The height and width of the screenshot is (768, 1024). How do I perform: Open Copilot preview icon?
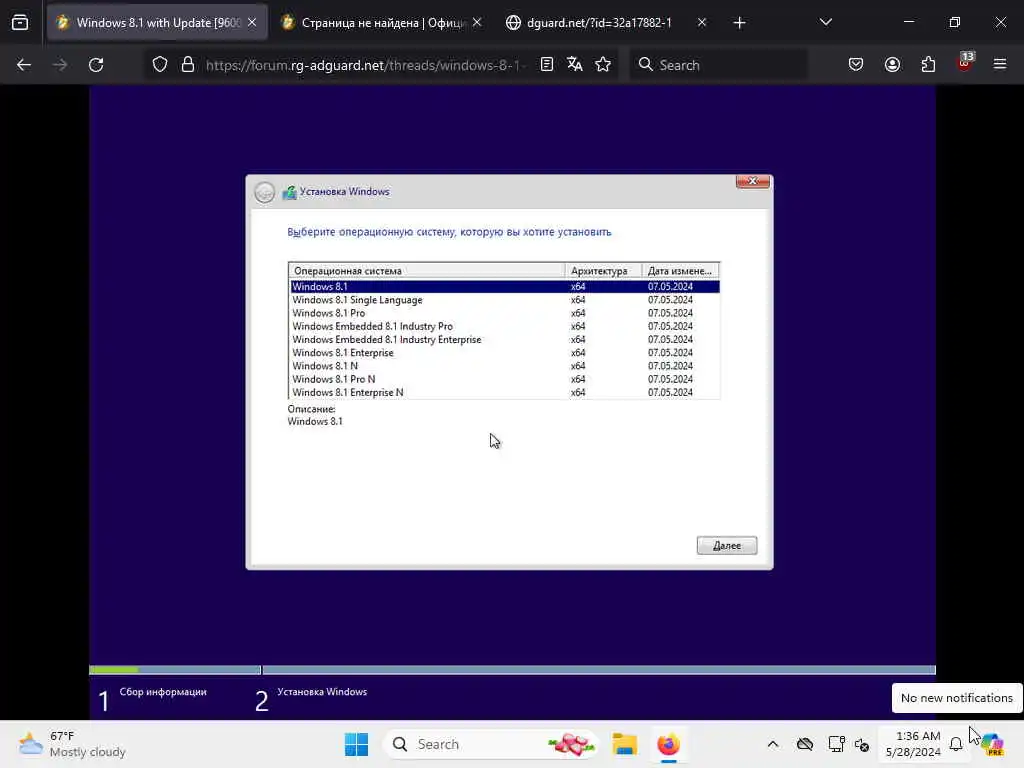(992, 744)
